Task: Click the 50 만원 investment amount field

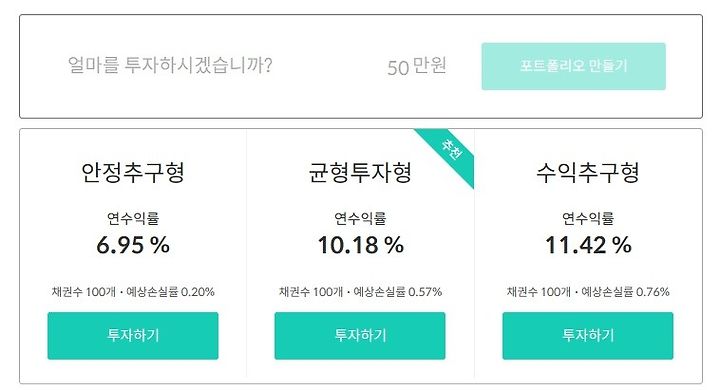Action: pyautogui.click(x=416, y=66)
